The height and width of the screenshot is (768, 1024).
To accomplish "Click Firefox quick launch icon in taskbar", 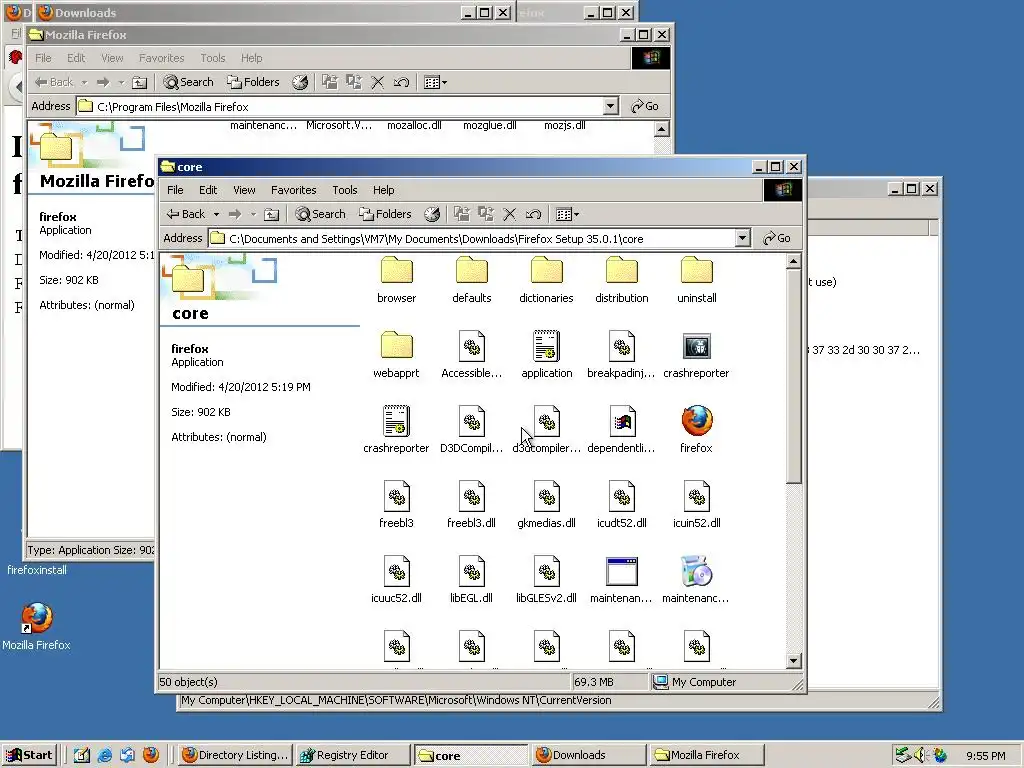I will click(x=151, y=755).
